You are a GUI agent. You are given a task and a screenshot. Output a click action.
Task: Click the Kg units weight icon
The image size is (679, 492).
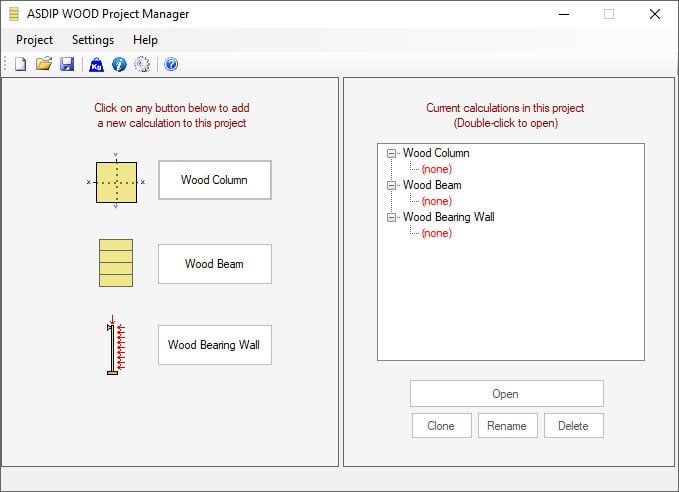[97, 64]
